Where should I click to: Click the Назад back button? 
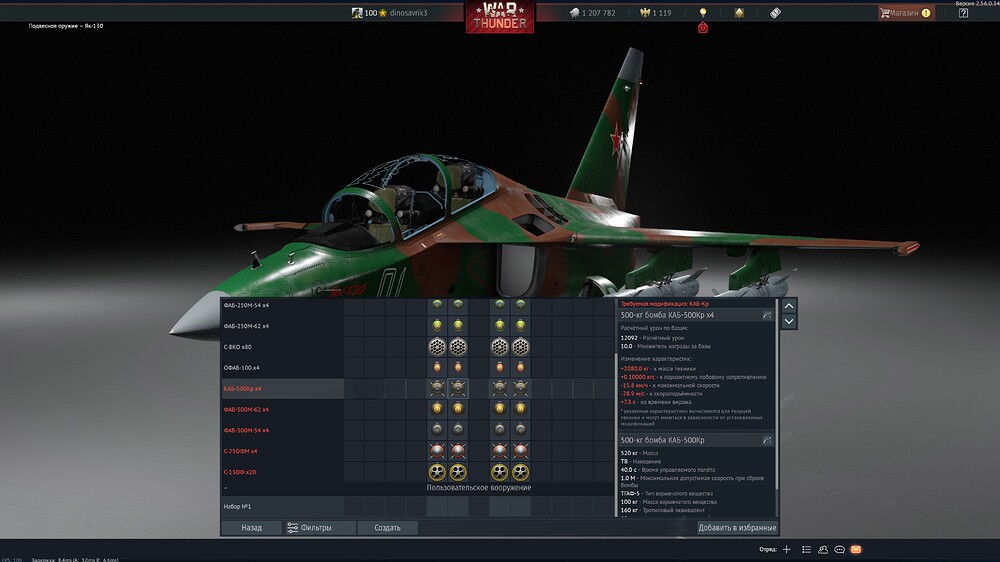click(251, 528)
